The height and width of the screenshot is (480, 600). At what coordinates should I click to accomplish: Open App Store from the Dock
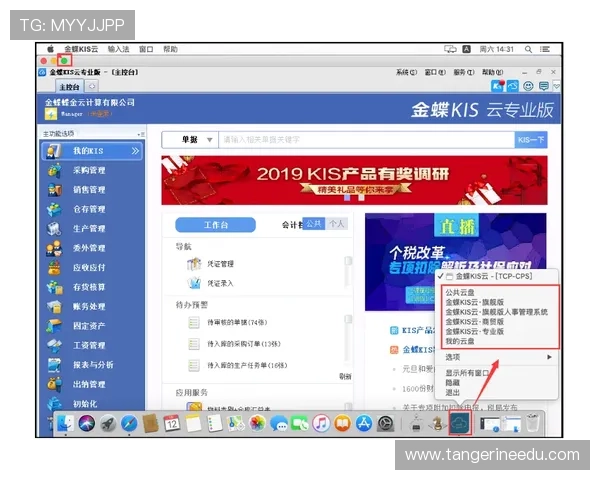(x=364, y=424)
